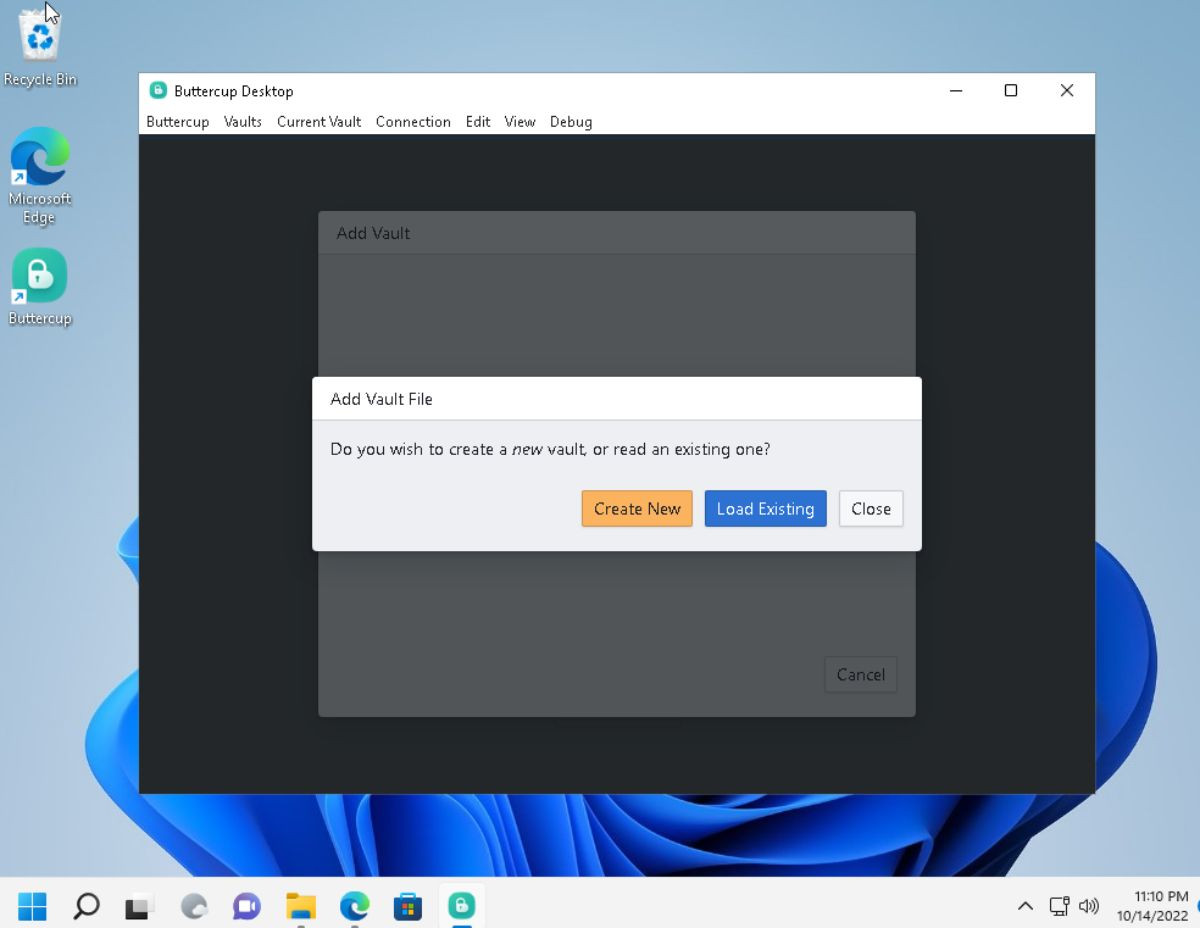This screenshot has height=928, width=1200.
Task: Open the Connection menu
Action: tap(413, 121)
